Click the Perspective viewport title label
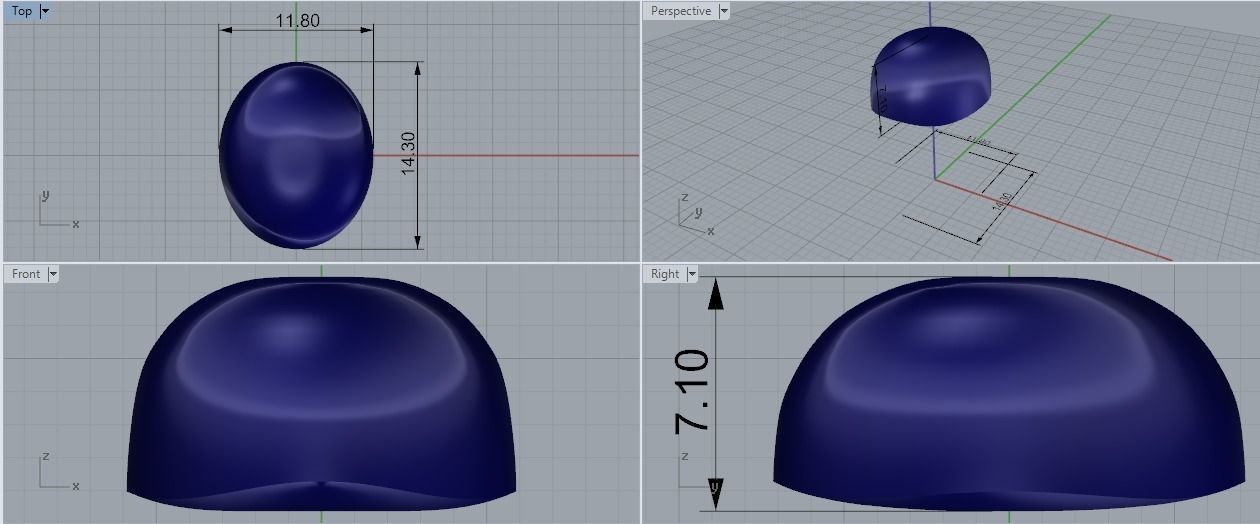This screenshot has height=524, width=1260. coord(681,11)
